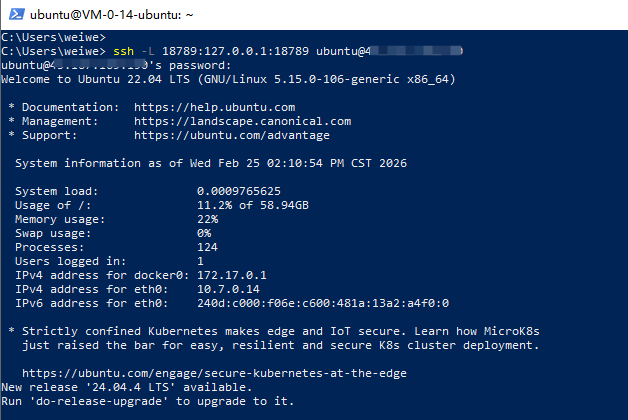Image resolution: width=628 pixels, height=420 pixels.
Task: Click the terminal icon in the title bar
Action: click(16, 14)
